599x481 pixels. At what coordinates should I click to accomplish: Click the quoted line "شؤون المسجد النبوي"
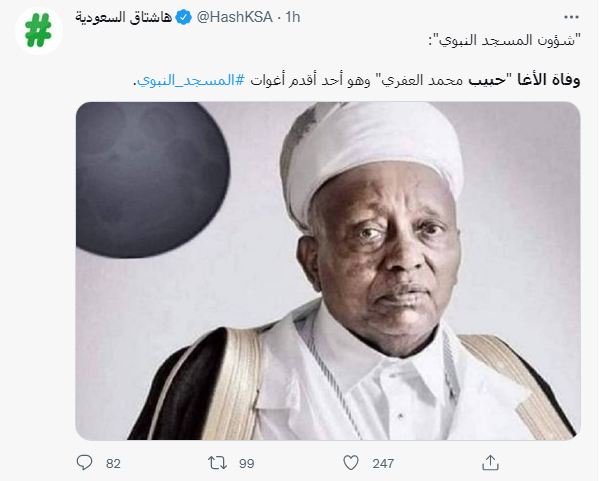click(x=504, y=40)
